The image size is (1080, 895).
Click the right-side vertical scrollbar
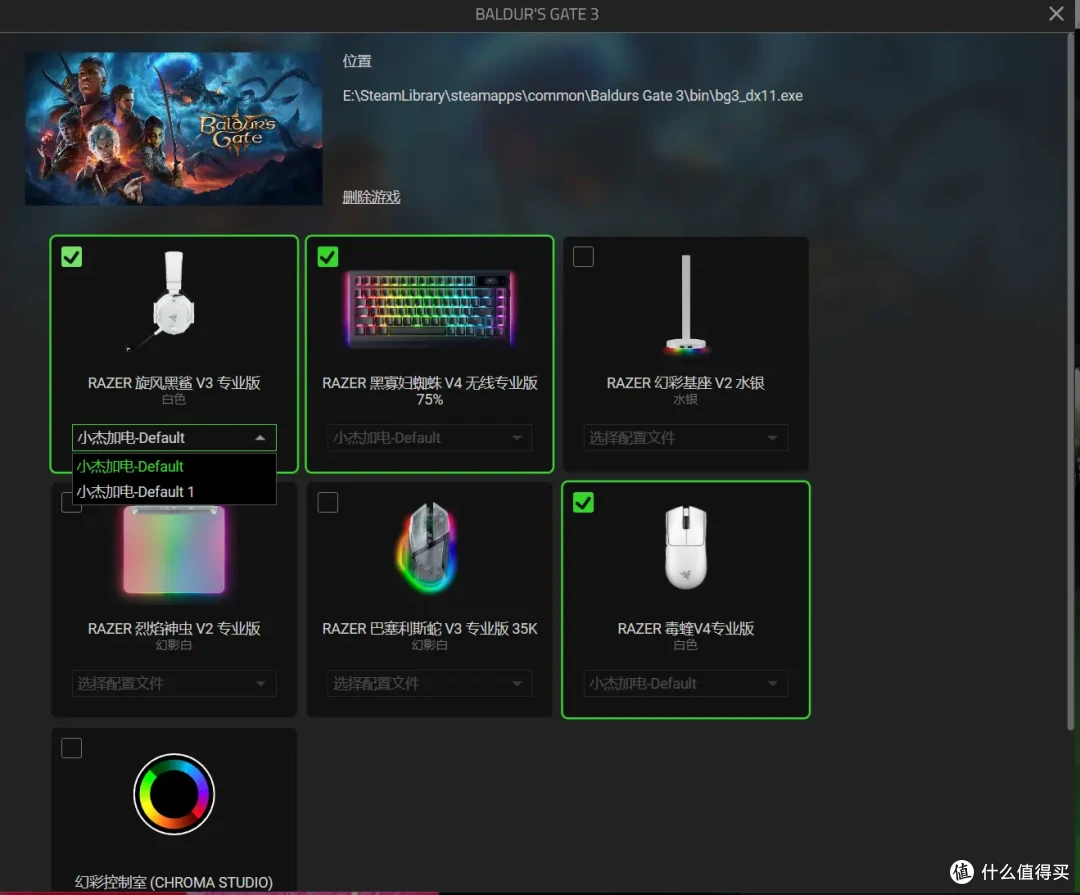coord(1071,379)
